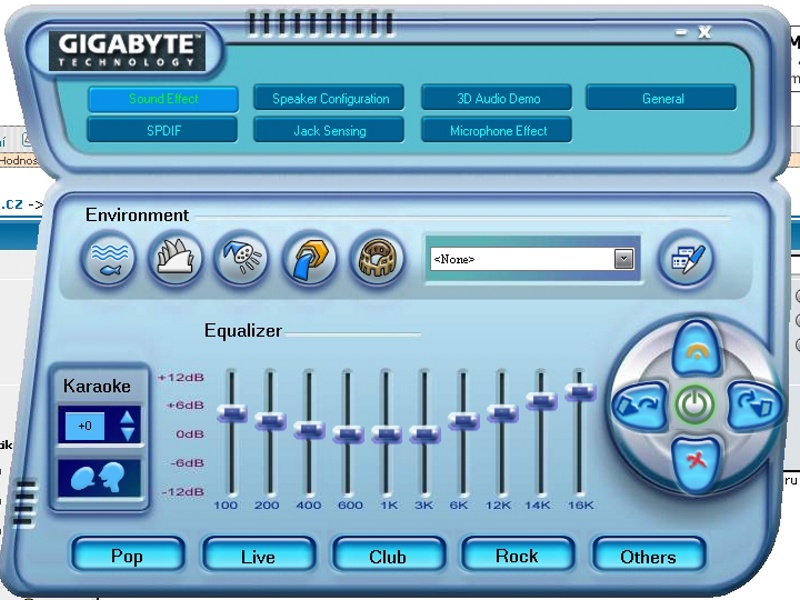Open the environment edit icon
The height and width of the screenshot is (600, 800).
[685, 259]
